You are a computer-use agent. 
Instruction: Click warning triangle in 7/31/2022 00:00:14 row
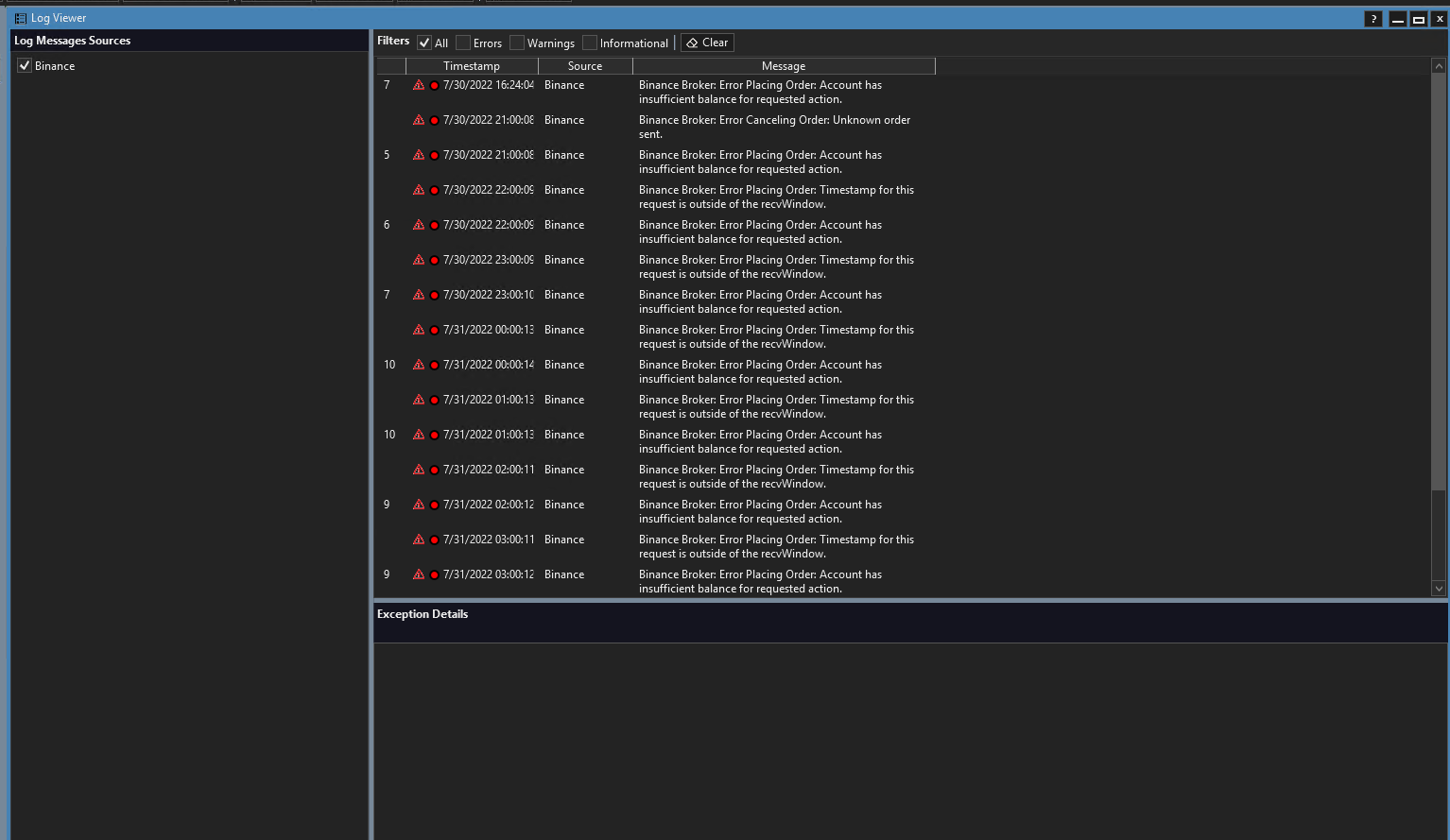point(419,365)
